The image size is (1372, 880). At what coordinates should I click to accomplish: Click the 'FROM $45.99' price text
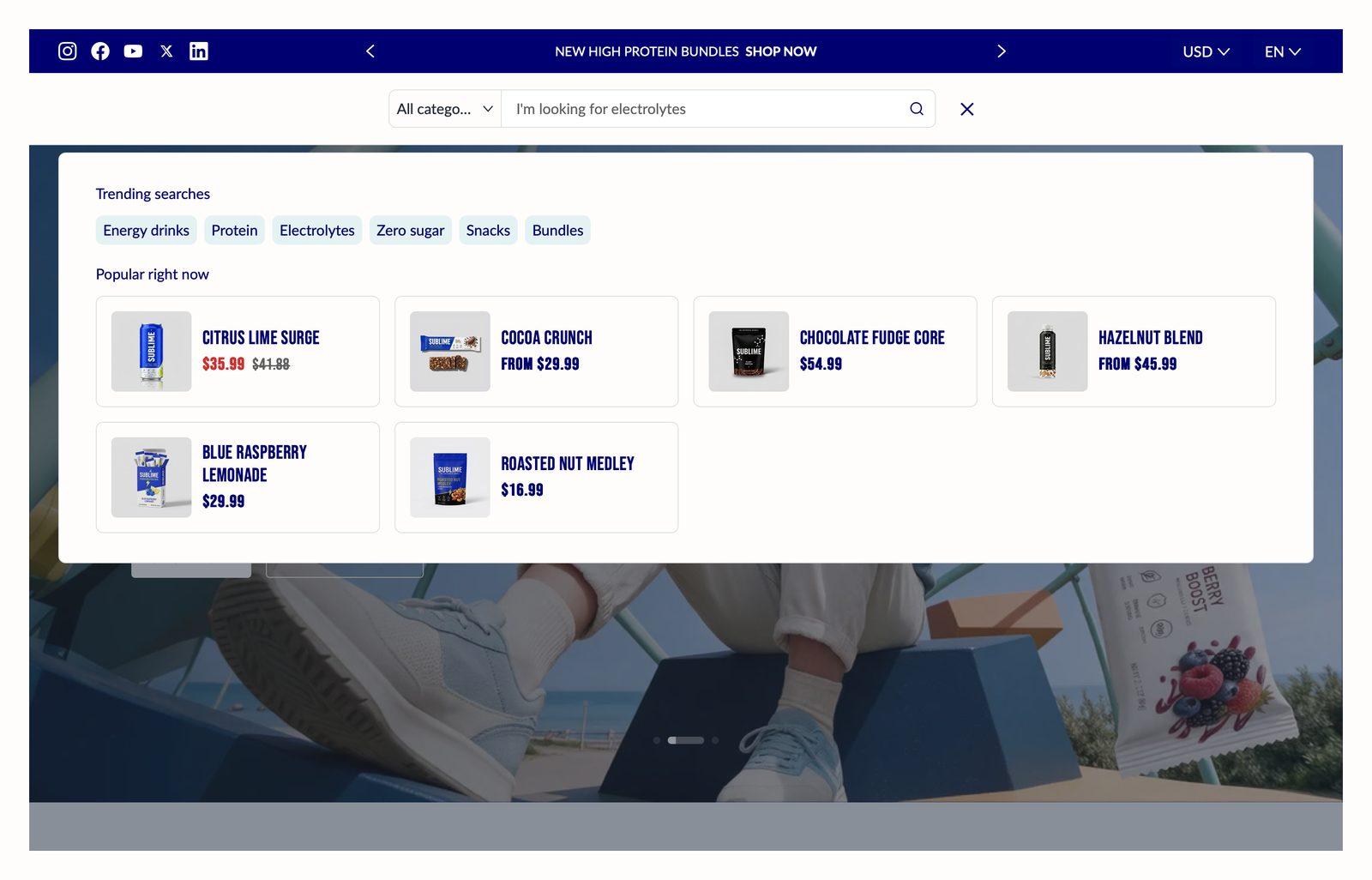(1138, 364)
